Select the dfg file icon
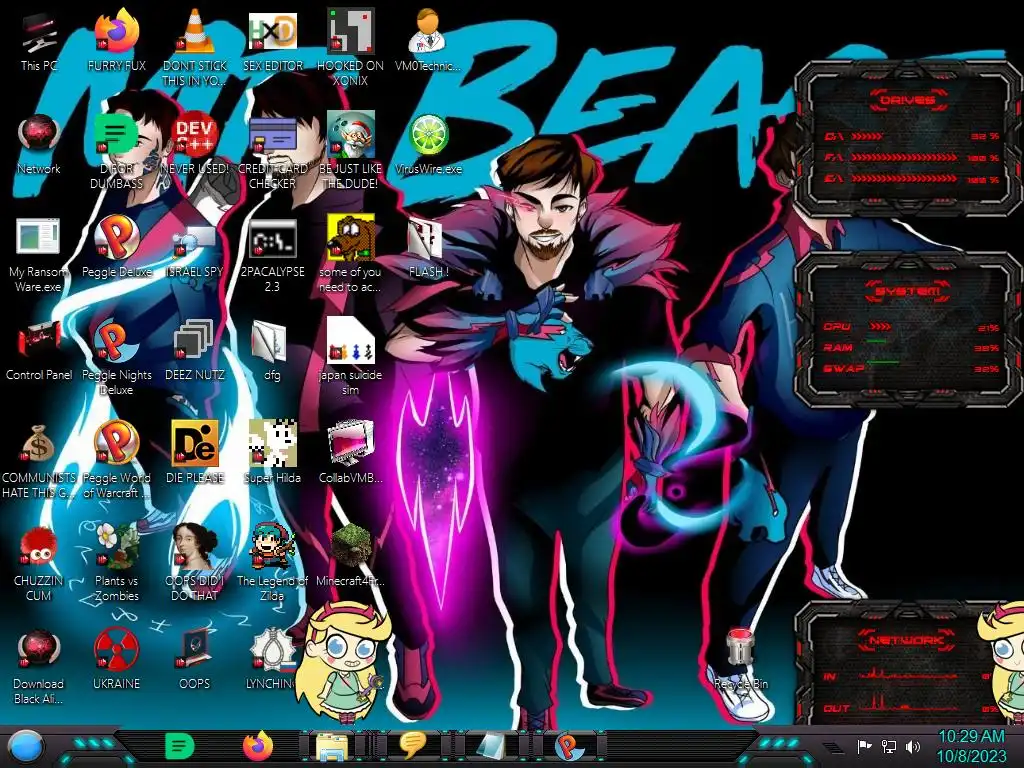The image size is (1024, 768). click(272, 350)
